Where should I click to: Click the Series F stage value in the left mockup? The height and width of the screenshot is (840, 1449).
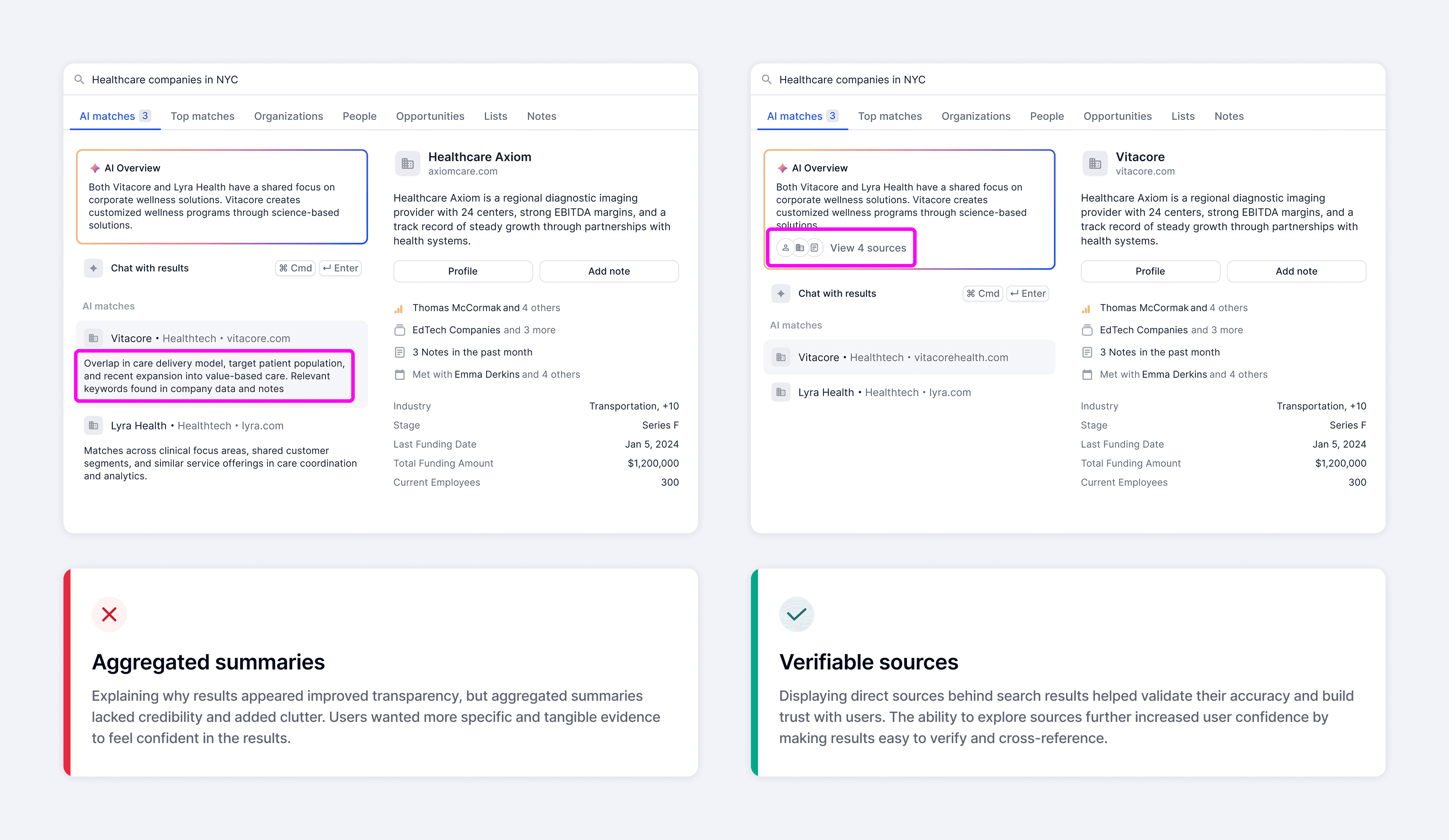(x=660, y=425)
